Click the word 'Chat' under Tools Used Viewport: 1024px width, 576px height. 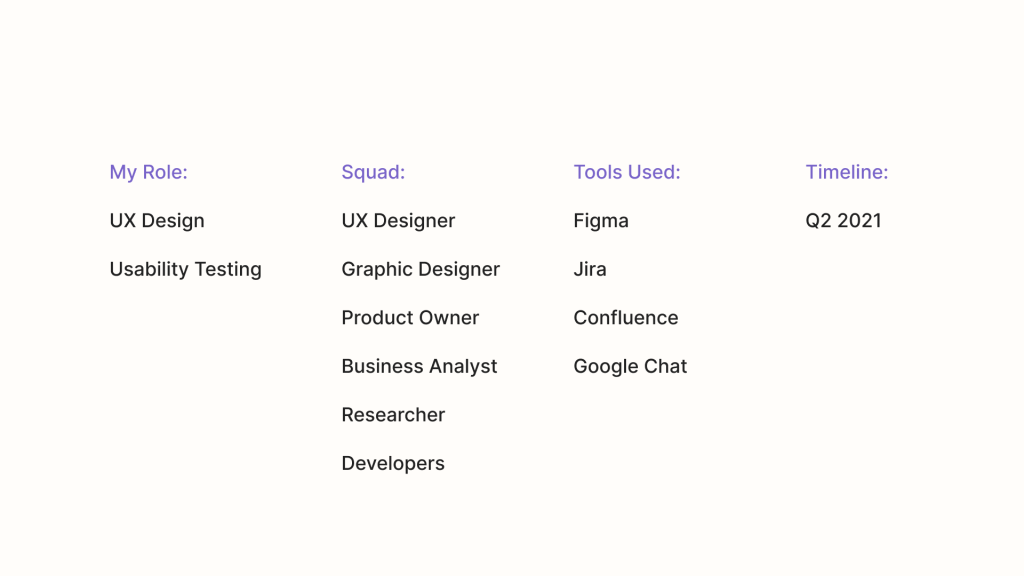point(665,367)
